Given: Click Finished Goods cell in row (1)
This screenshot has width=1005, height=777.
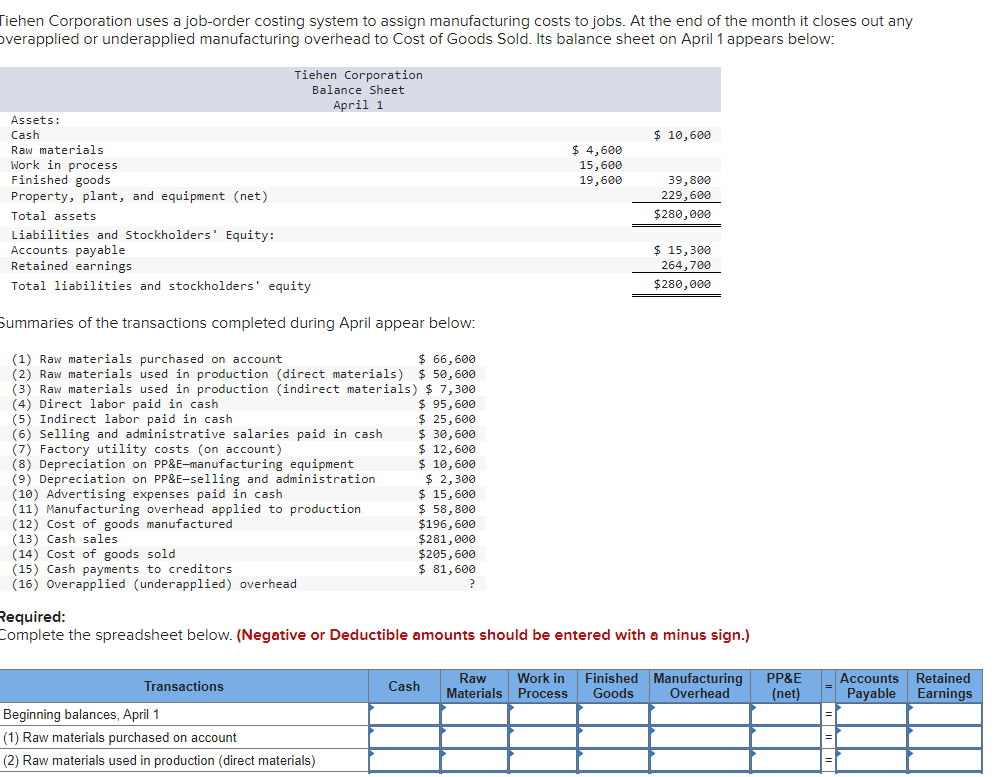Looking at the screenshot, I should tap(613, 737).
